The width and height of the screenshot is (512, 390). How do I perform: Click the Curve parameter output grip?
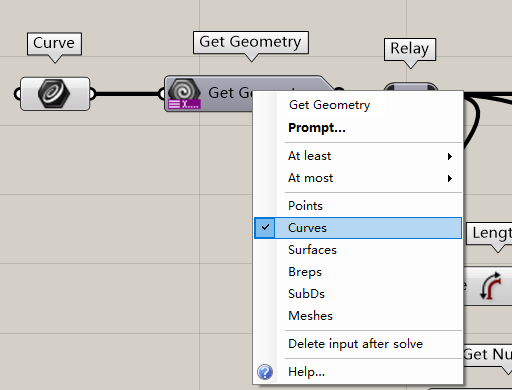click(92, 94)
